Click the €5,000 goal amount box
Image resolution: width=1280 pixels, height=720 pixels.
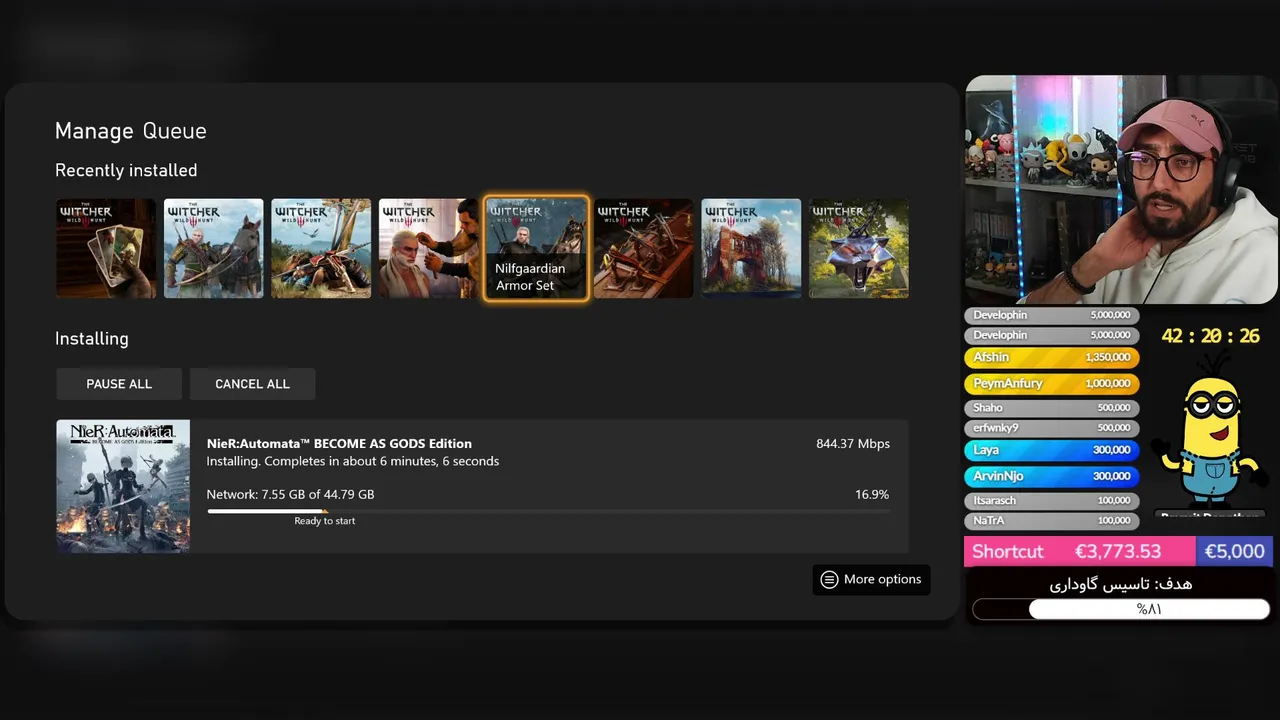(1234, 551)
